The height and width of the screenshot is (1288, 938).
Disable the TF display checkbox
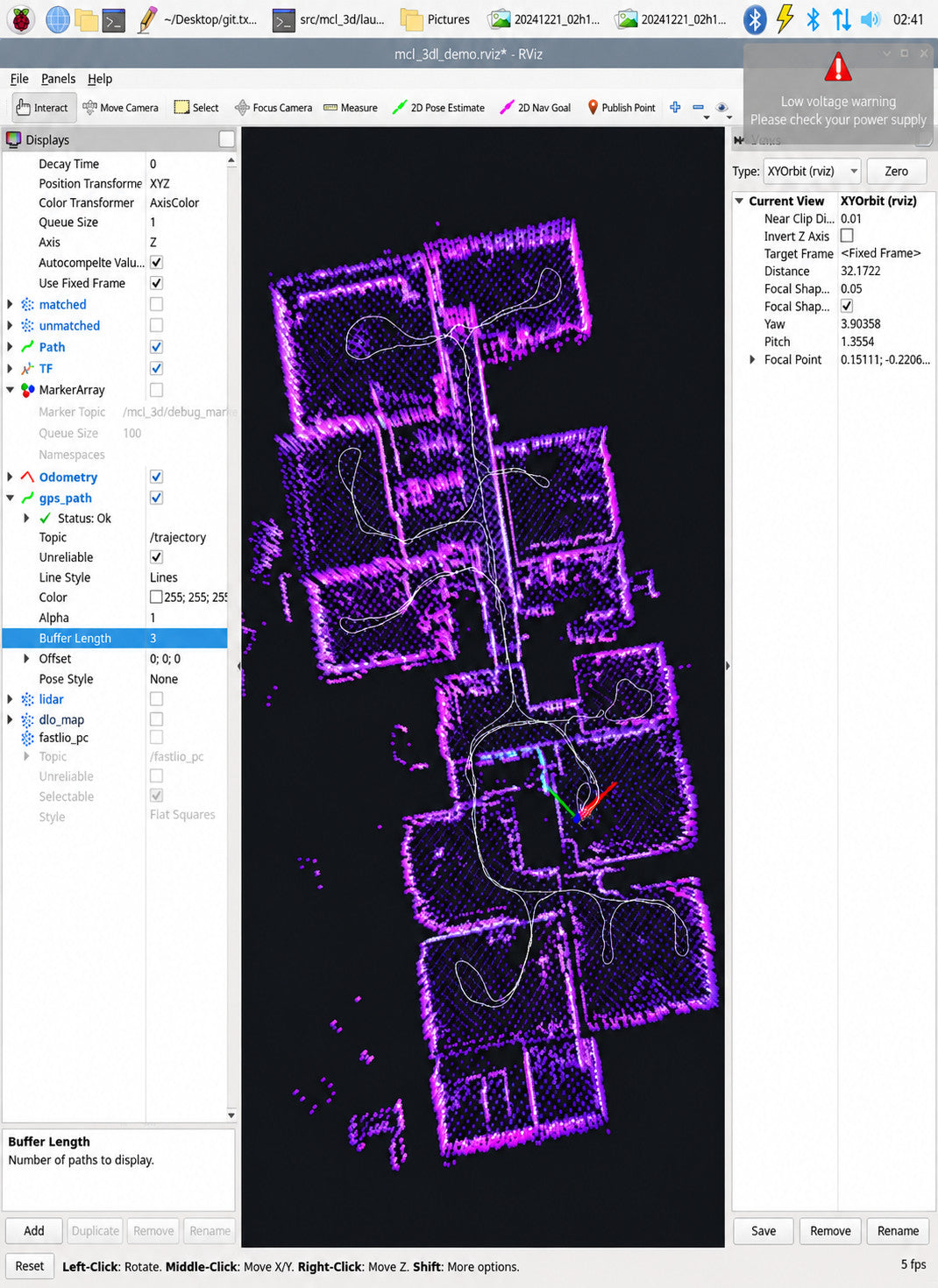[x=156, y=368]
